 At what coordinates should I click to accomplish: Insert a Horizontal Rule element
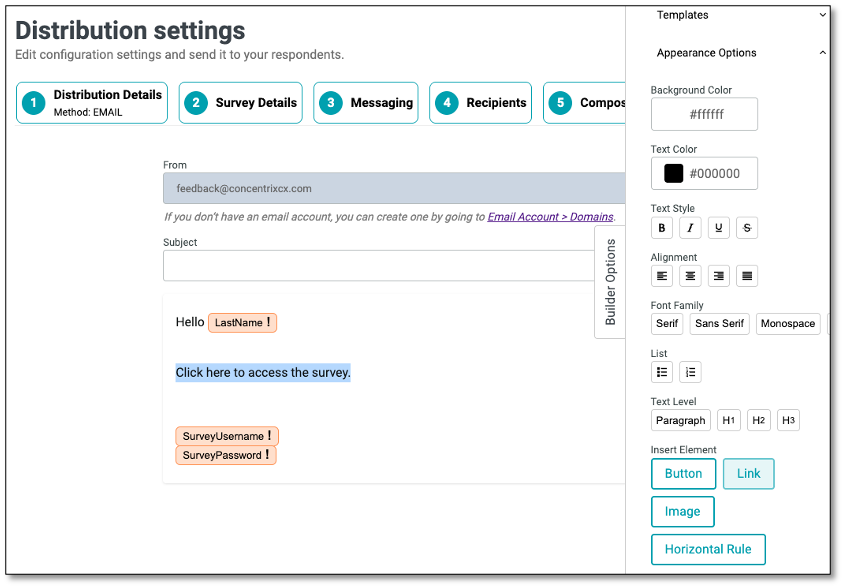coord(708,549)
